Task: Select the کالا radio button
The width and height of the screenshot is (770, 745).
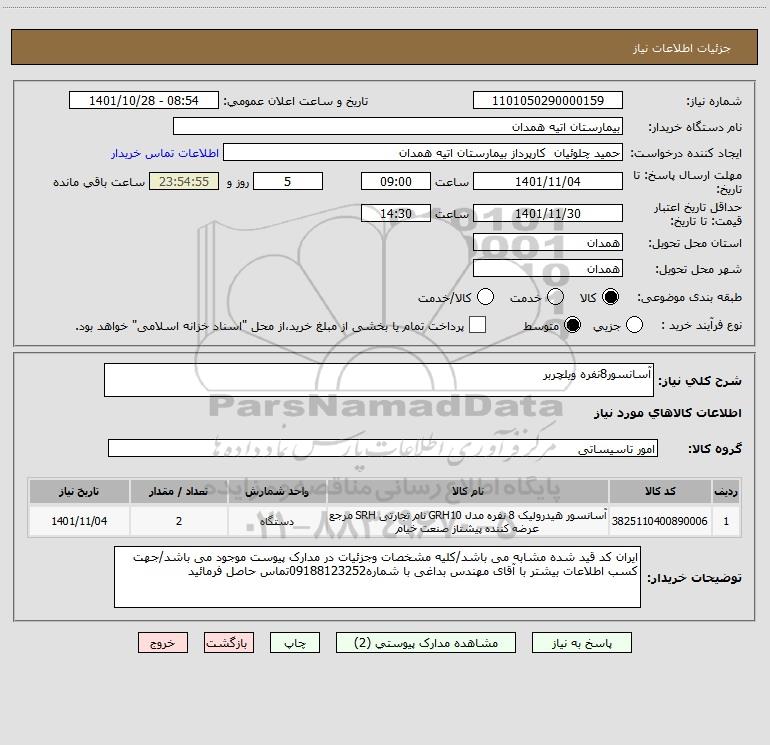Action: point(610,297)
